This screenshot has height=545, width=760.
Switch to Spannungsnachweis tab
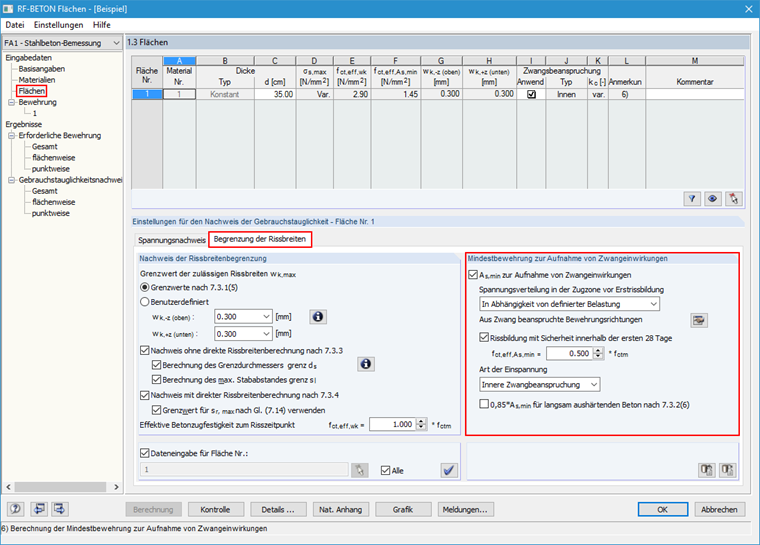click(x=172, y=240)
